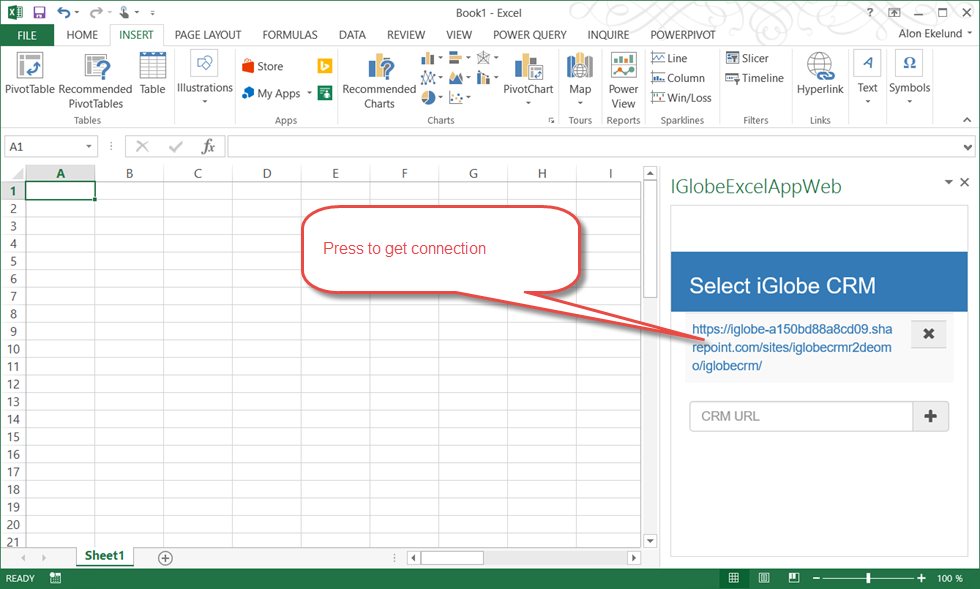Switch to Normal view
This screenshot has width=980, height=589.
(734, 578)
